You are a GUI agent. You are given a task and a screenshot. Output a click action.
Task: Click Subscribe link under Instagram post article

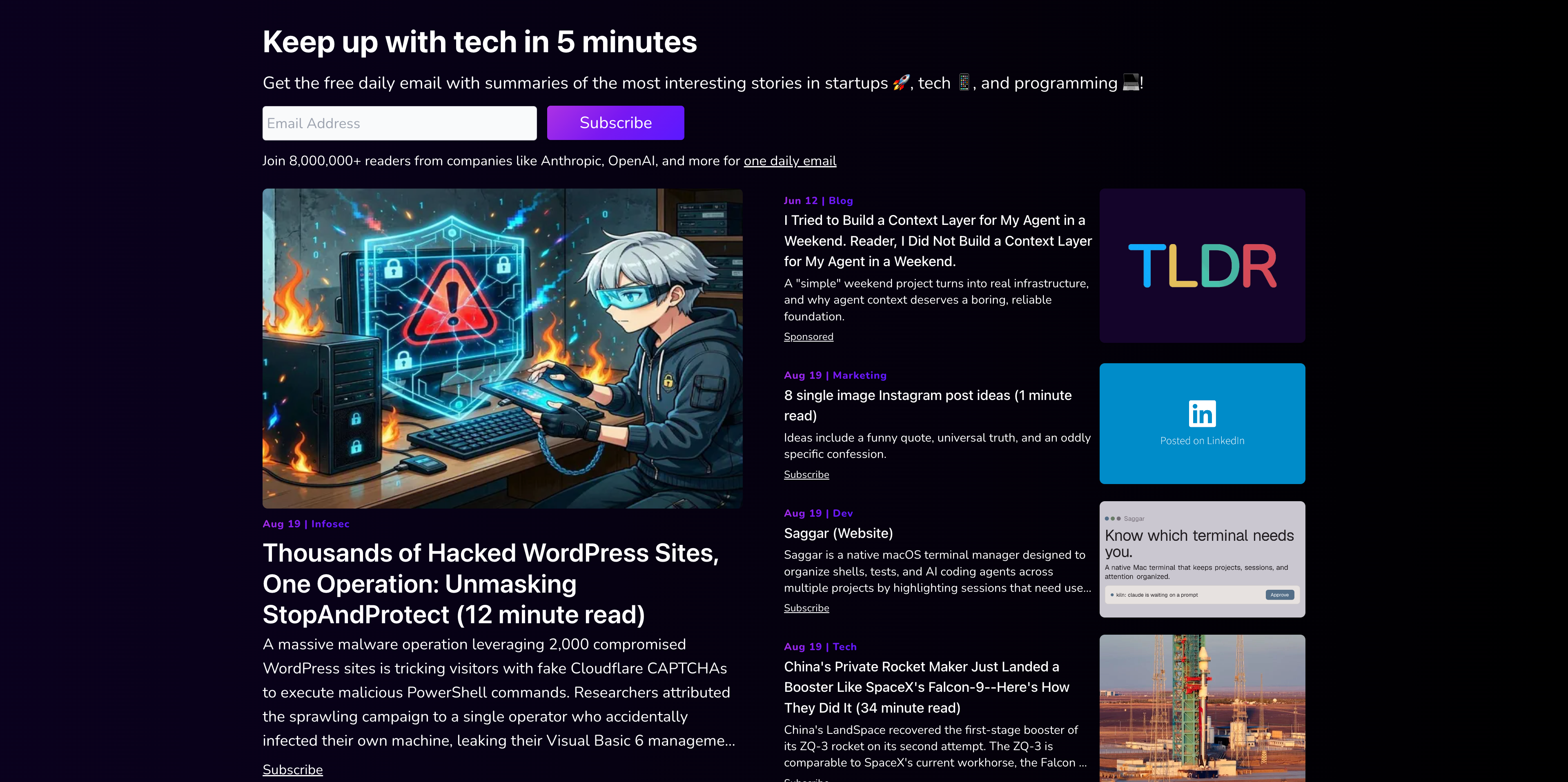(x=806, y=474)
